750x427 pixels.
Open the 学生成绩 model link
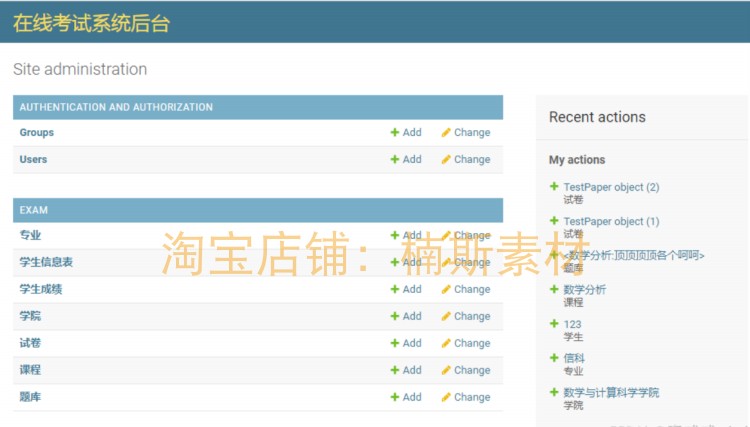41,289
